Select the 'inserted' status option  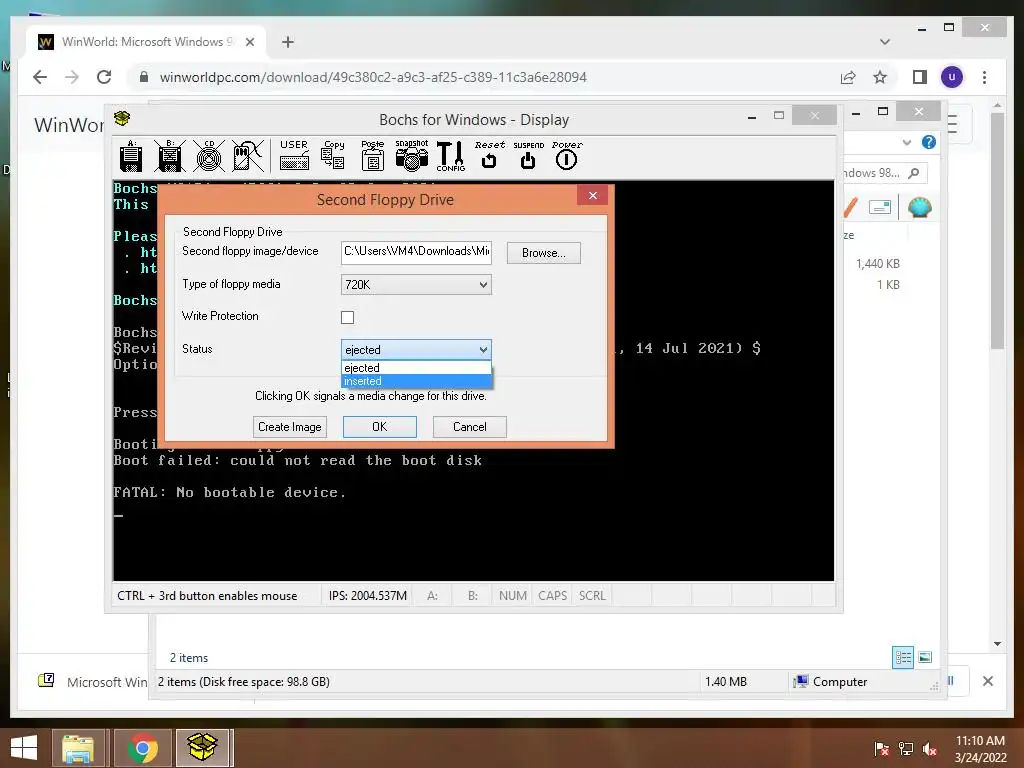(416, 381)
